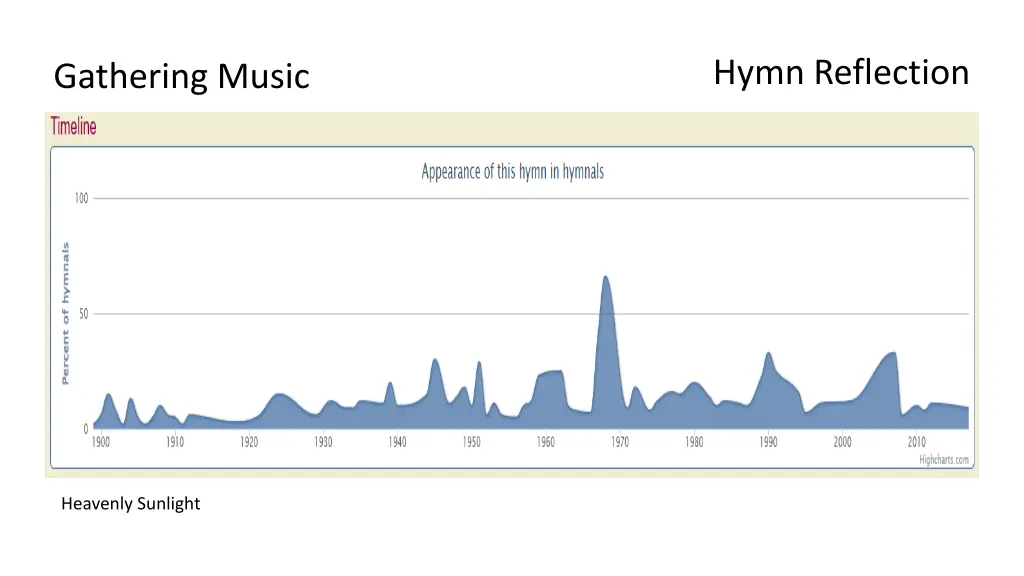
Task: Select the chart title 'Appearance of this hymn in hymnals'
Action: point(512,171)
